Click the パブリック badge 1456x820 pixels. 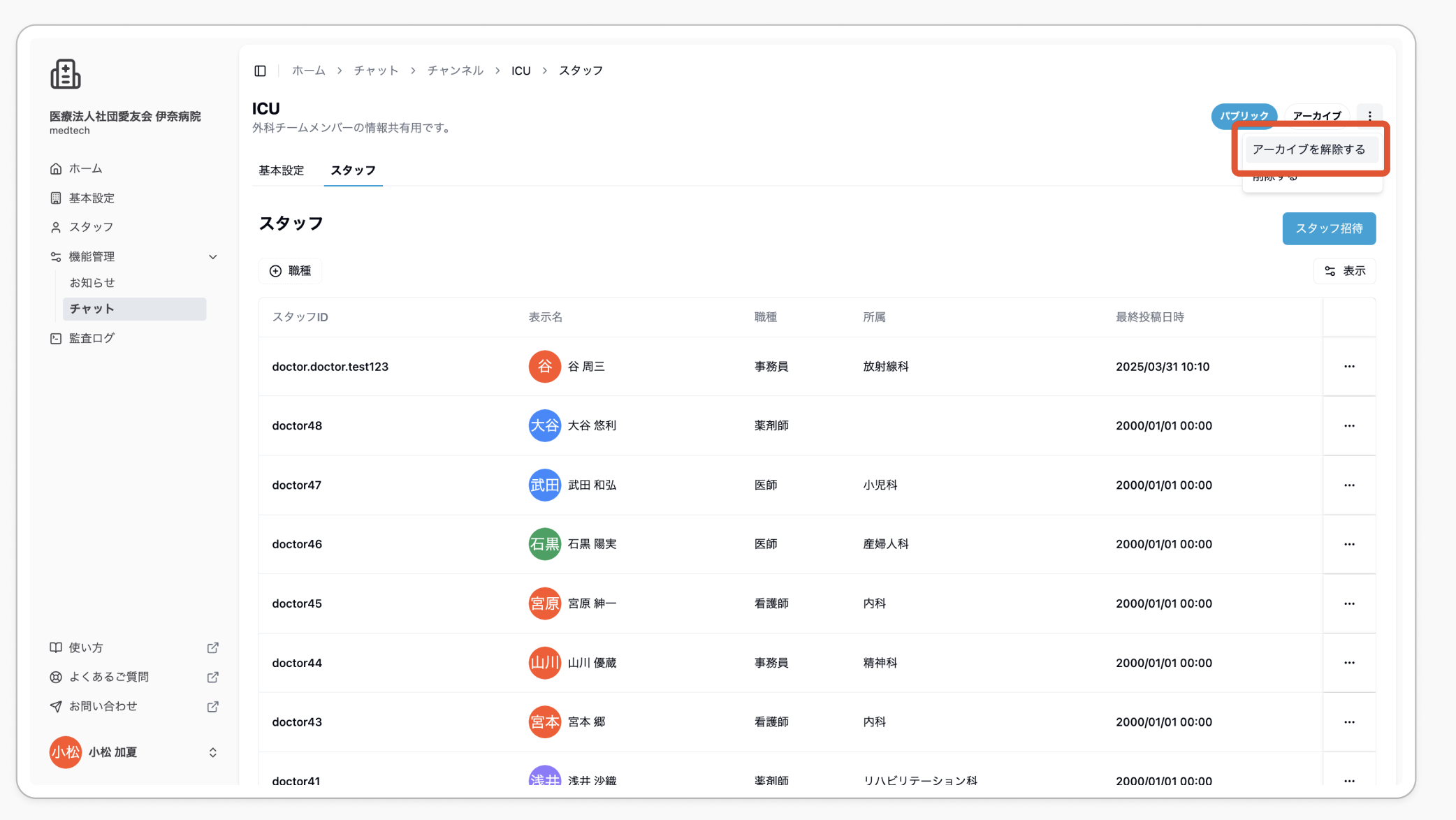(x=1244, y=116)
